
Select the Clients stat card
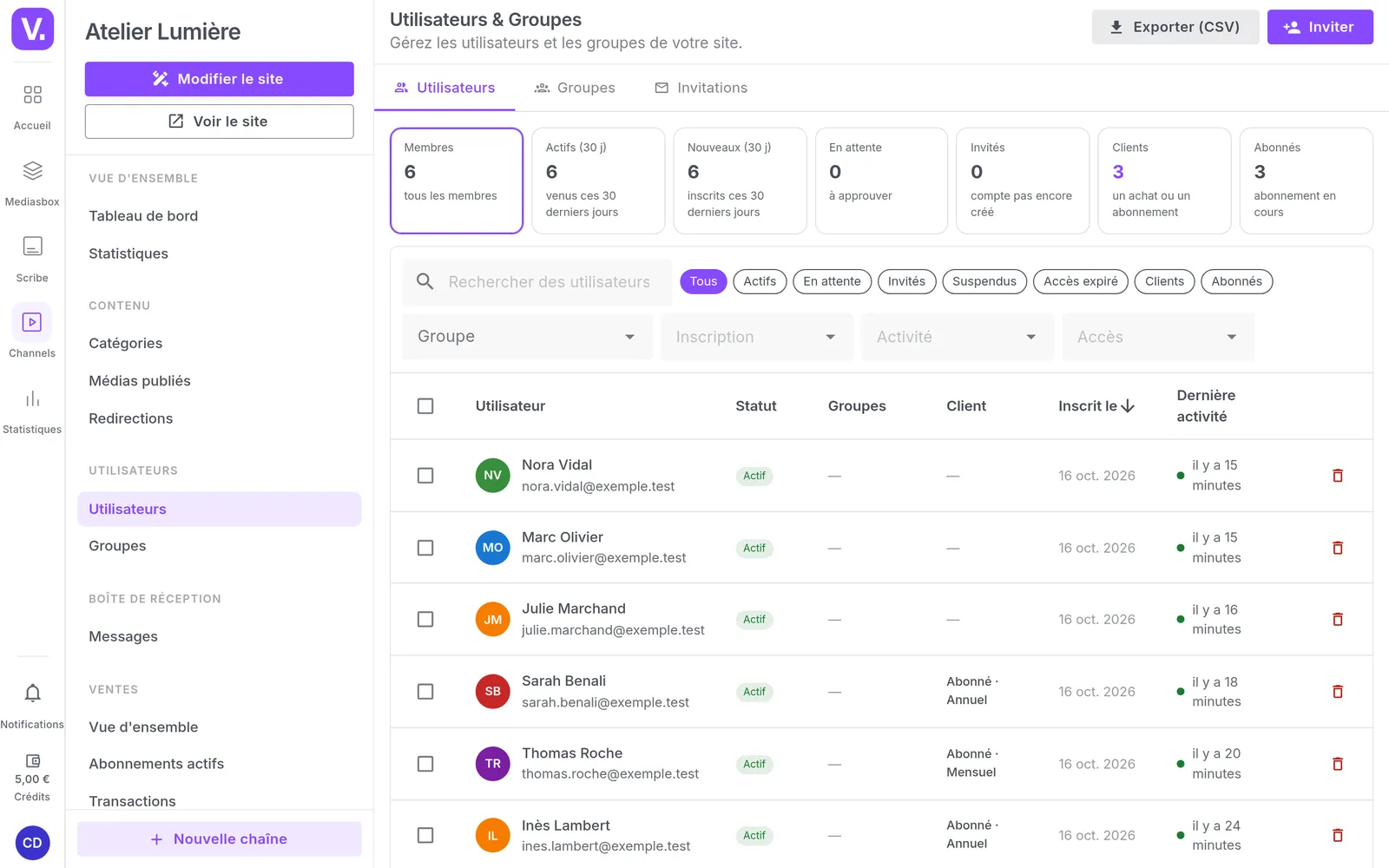tap(1164, 181)
